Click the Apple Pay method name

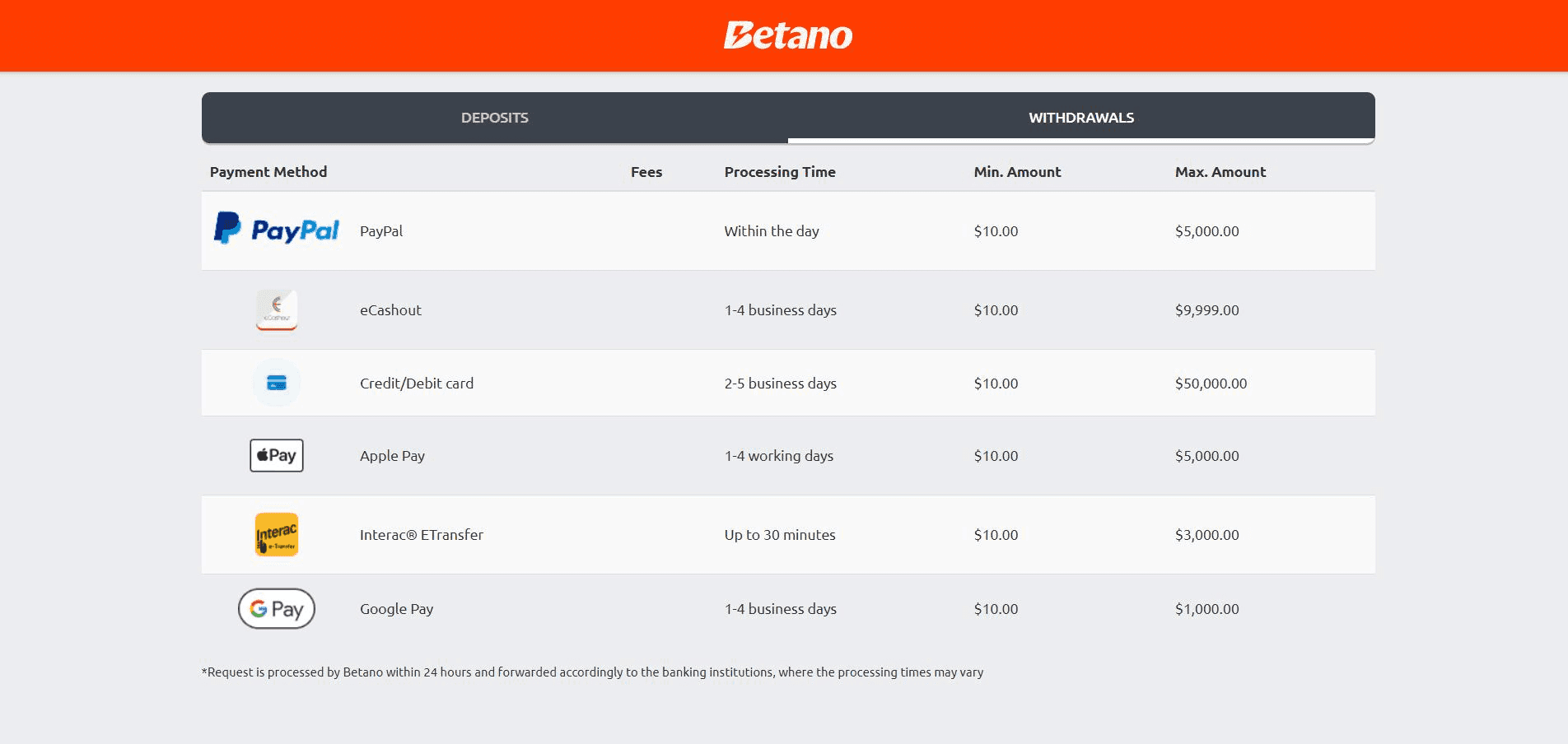[392, 456]
